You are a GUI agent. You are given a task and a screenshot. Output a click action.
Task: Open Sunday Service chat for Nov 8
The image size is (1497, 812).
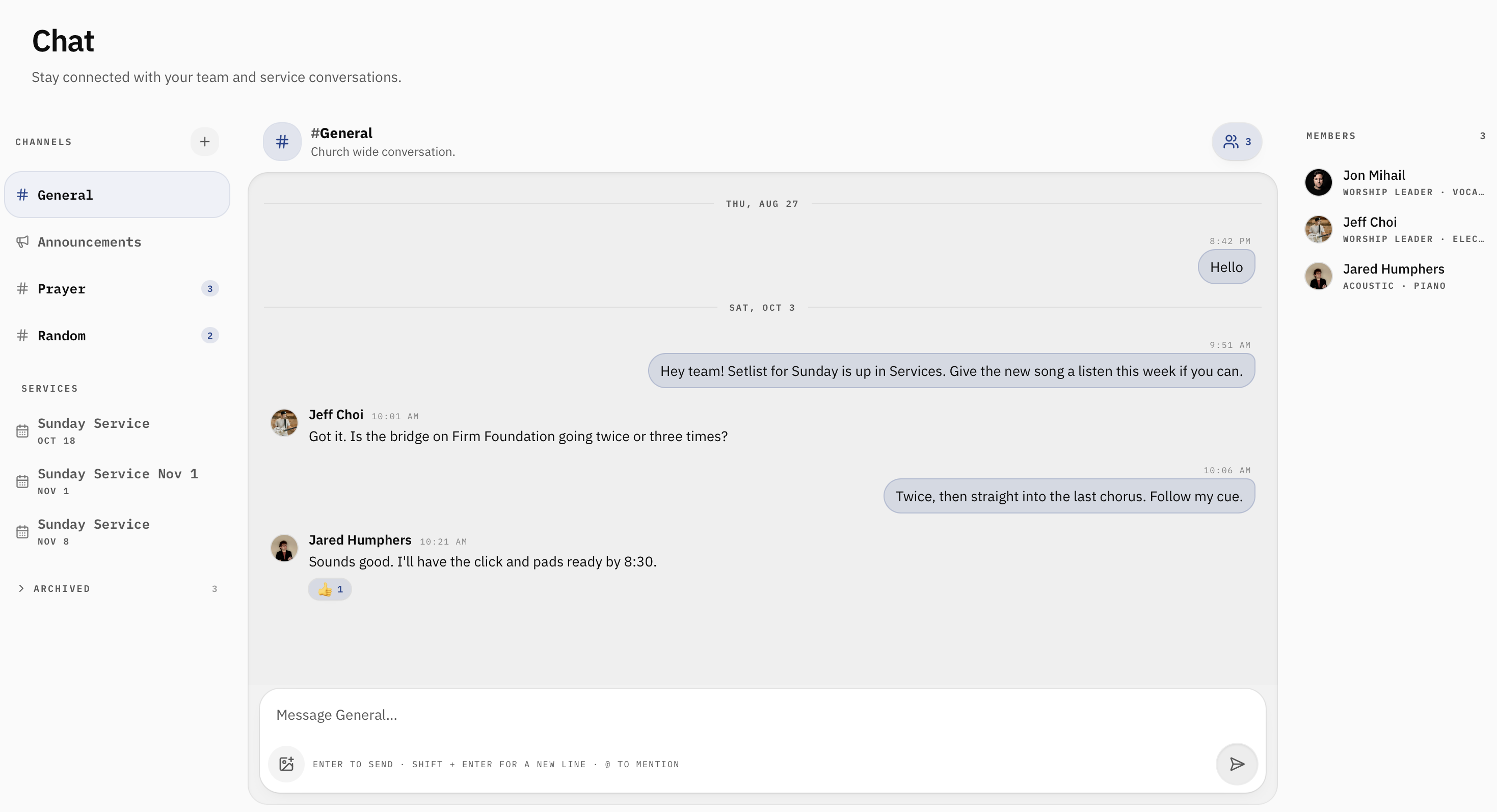(117, 532)
